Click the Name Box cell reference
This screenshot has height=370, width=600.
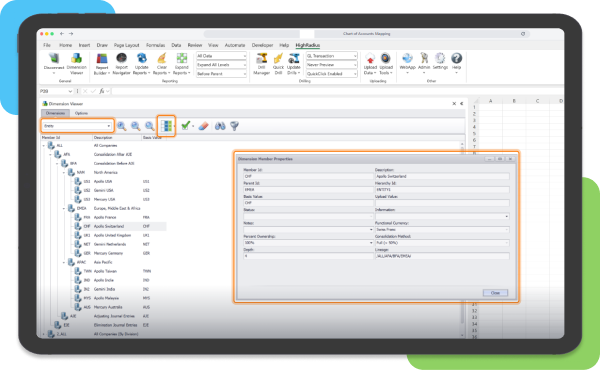point(56,91)
